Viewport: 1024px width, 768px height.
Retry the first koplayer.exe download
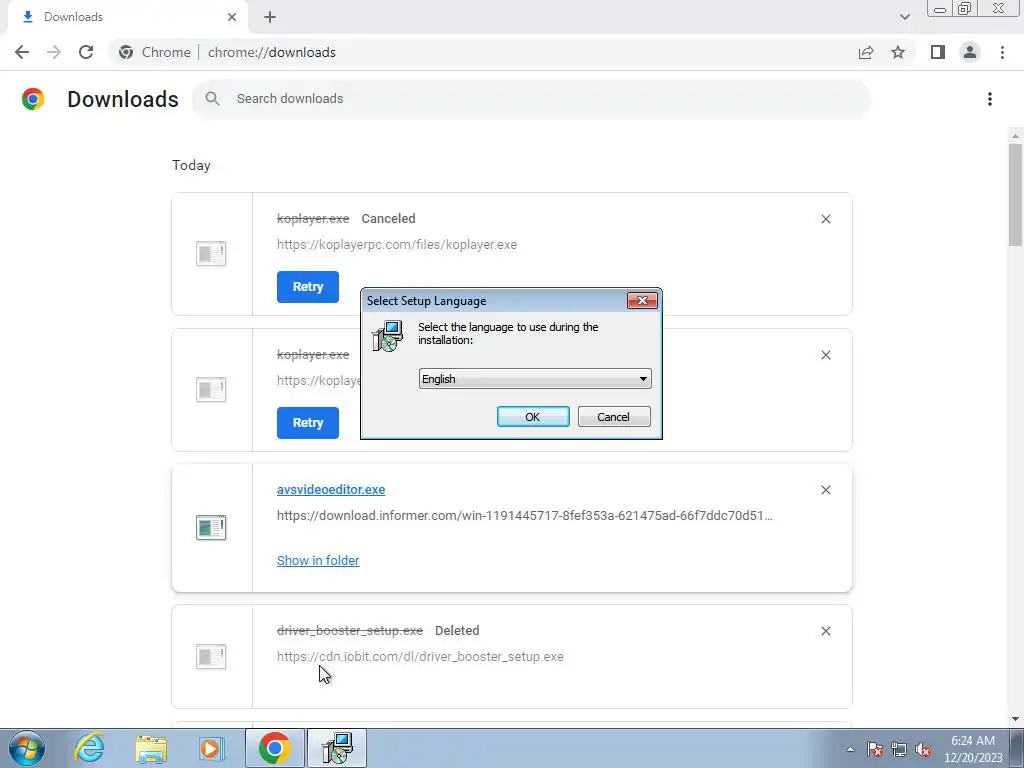click(x=308, y=287)
